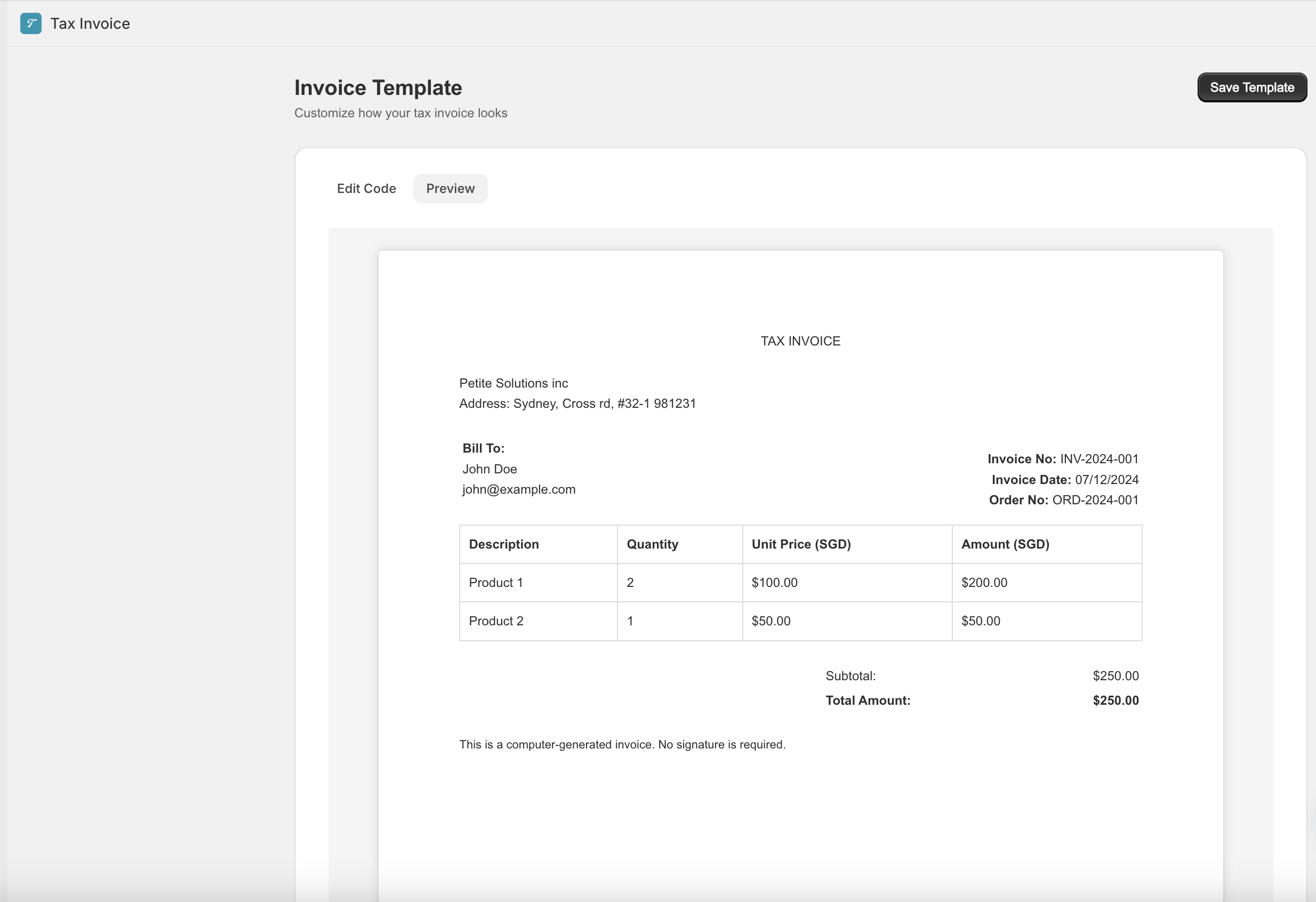Click the email john@example.com
The image size is (1316, 902).
coord(519,489)
